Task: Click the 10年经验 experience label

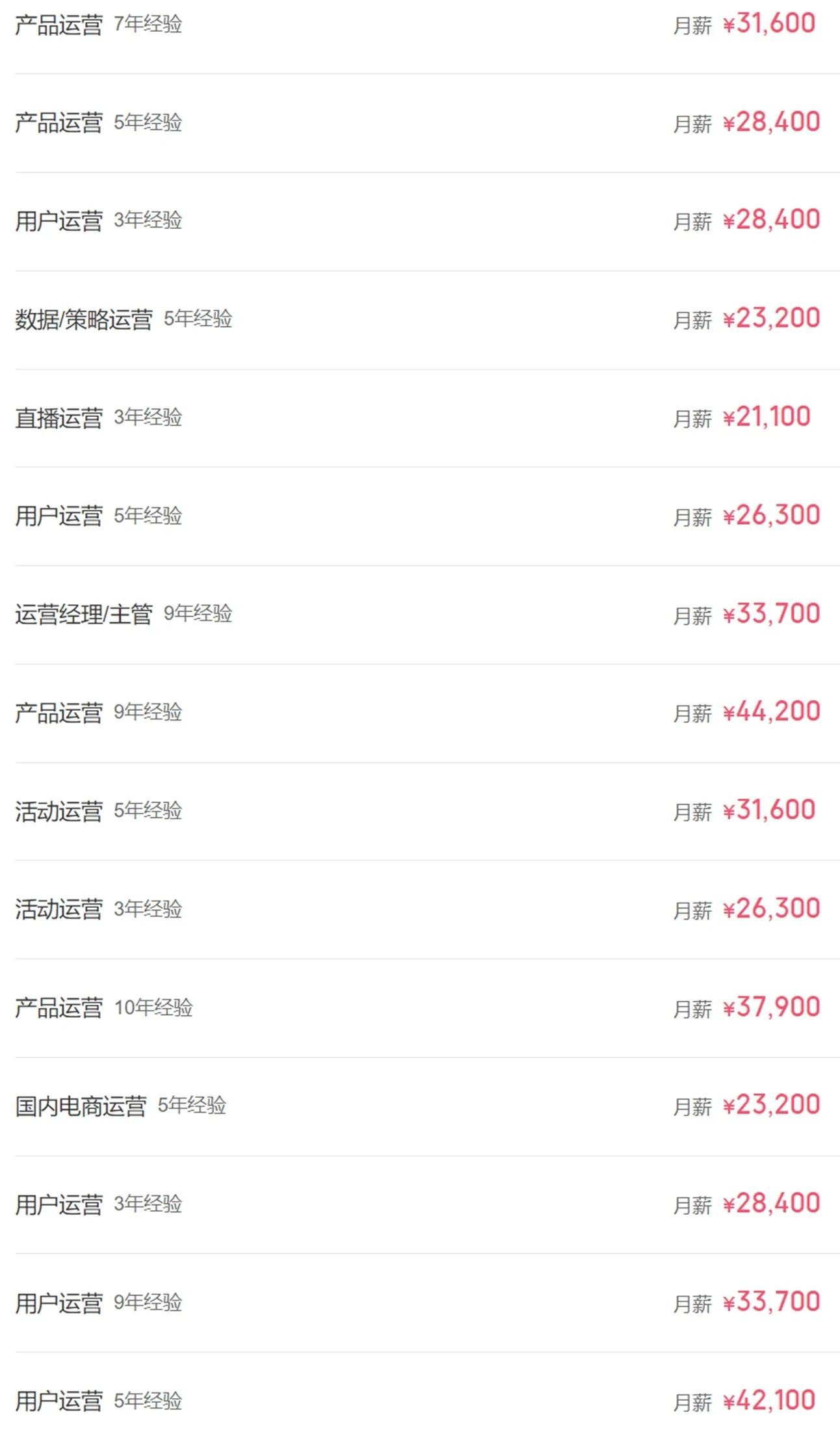Action: pyautogui.click(x=153, y=1007)
